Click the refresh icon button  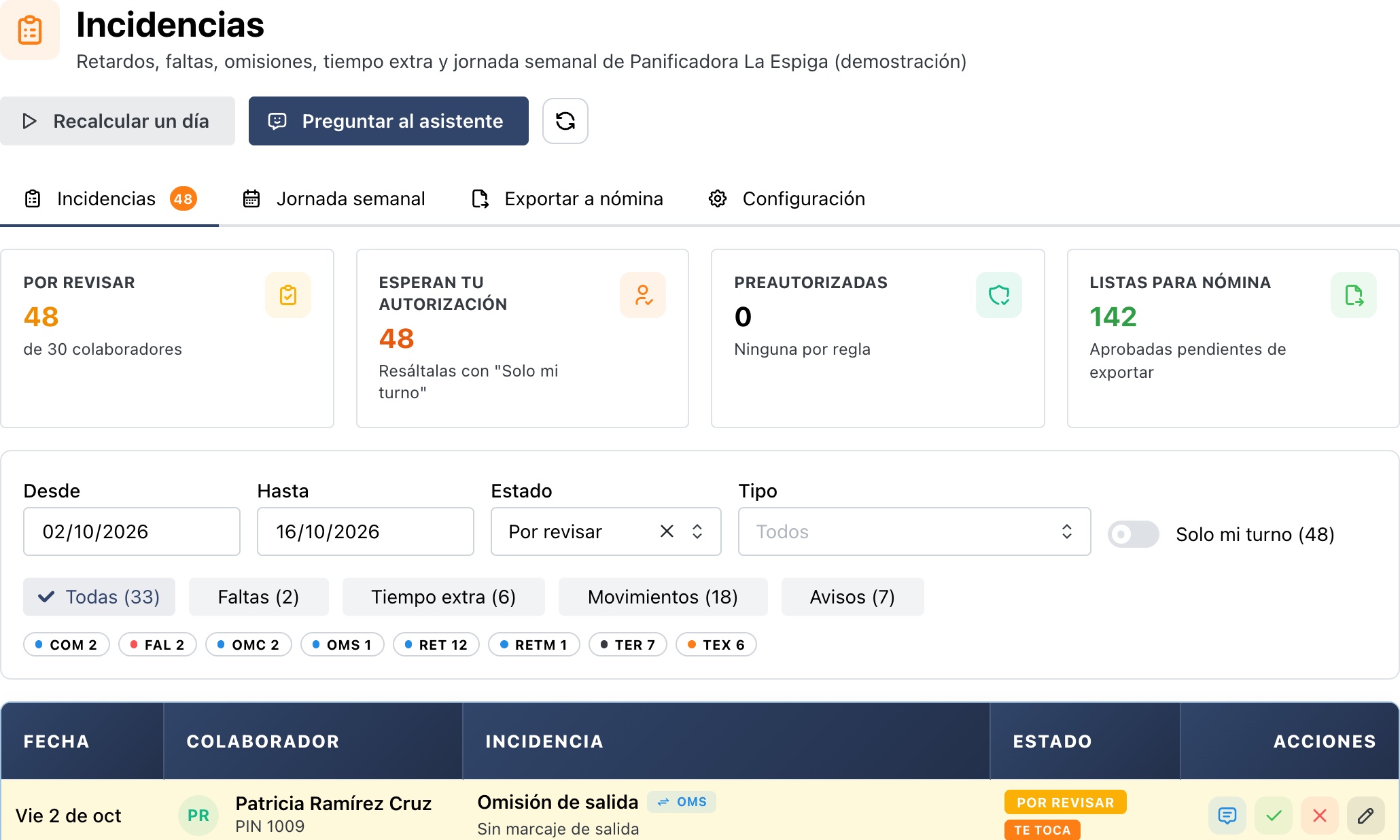[565, 121]
